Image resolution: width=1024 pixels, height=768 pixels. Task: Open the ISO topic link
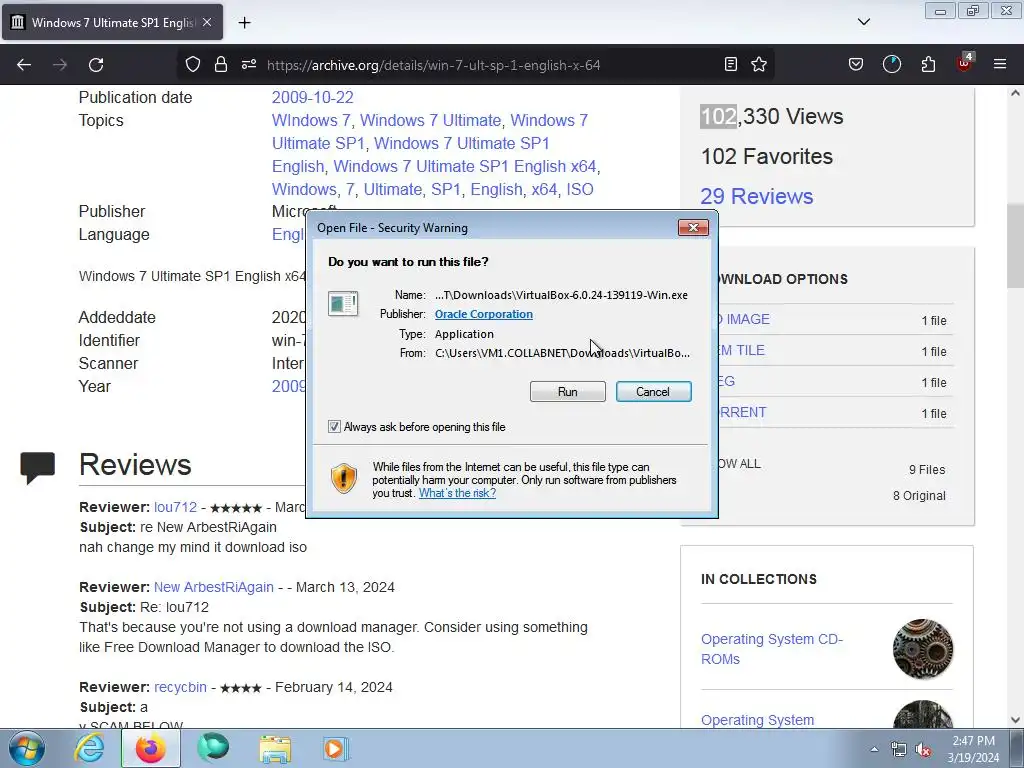tap(580, 189)
